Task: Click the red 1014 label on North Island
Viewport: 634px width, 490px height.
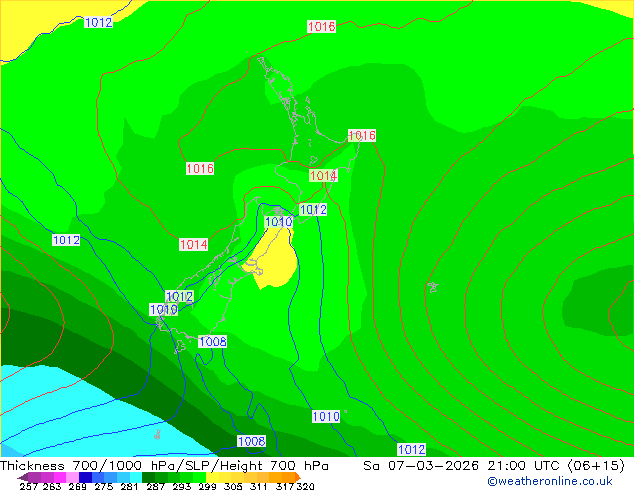Action: (323, 175)
